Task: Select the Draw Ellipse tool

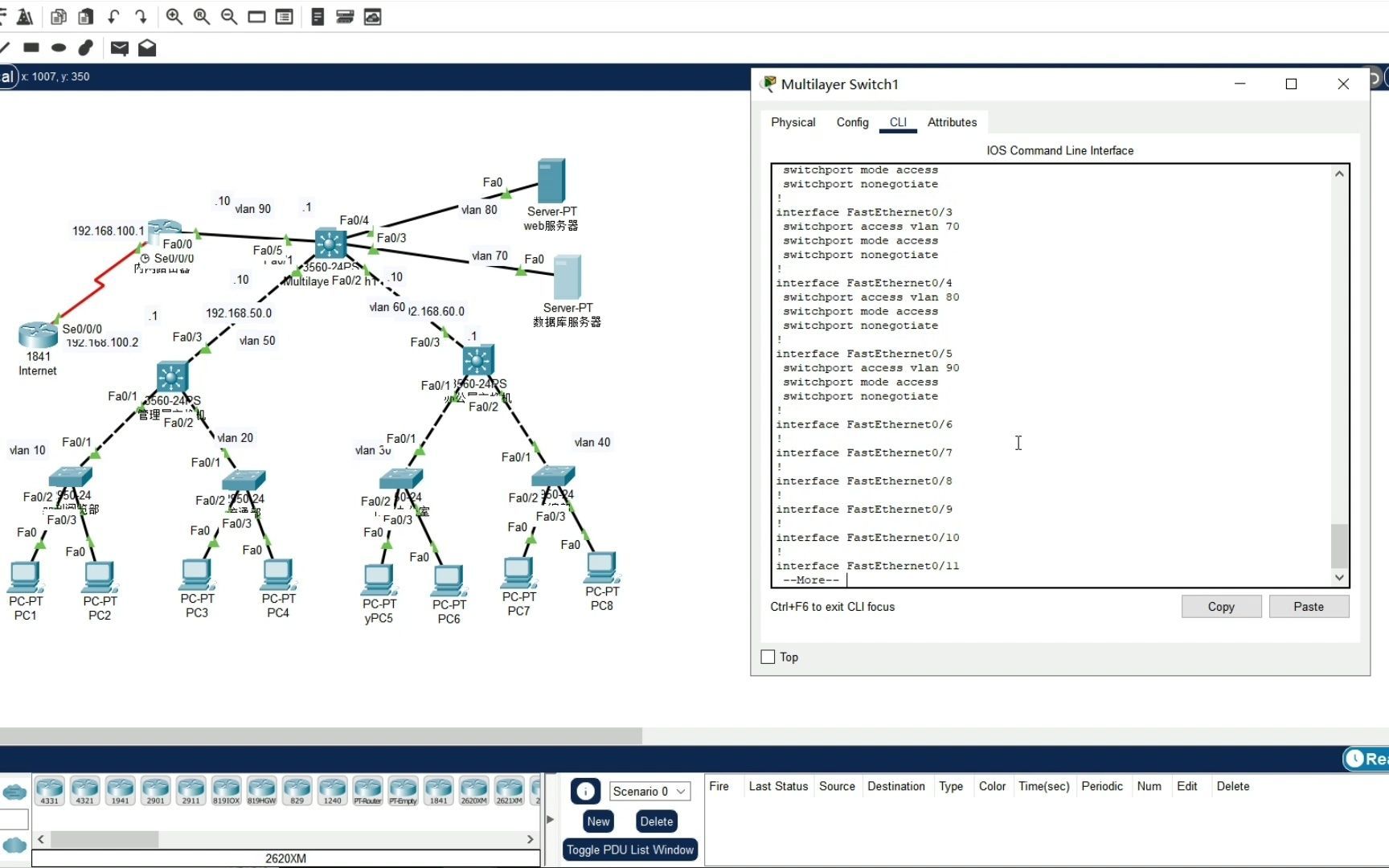Action: tap(59, 47)
